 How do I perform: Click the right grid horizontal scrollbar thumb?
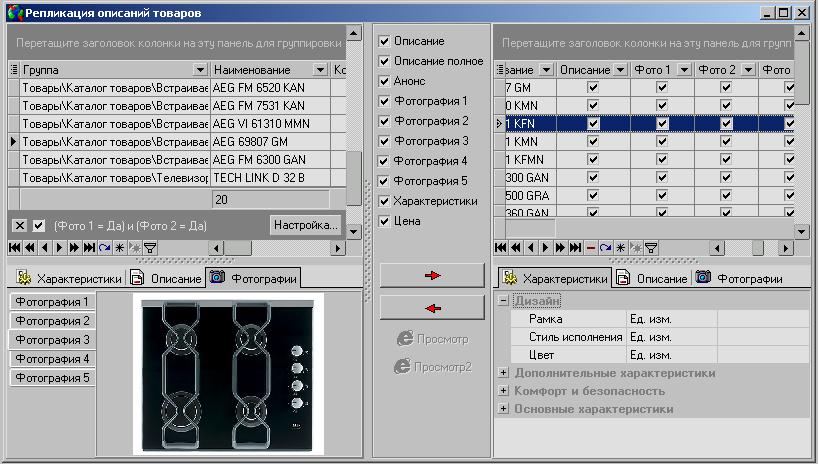(x=757, y=248)
